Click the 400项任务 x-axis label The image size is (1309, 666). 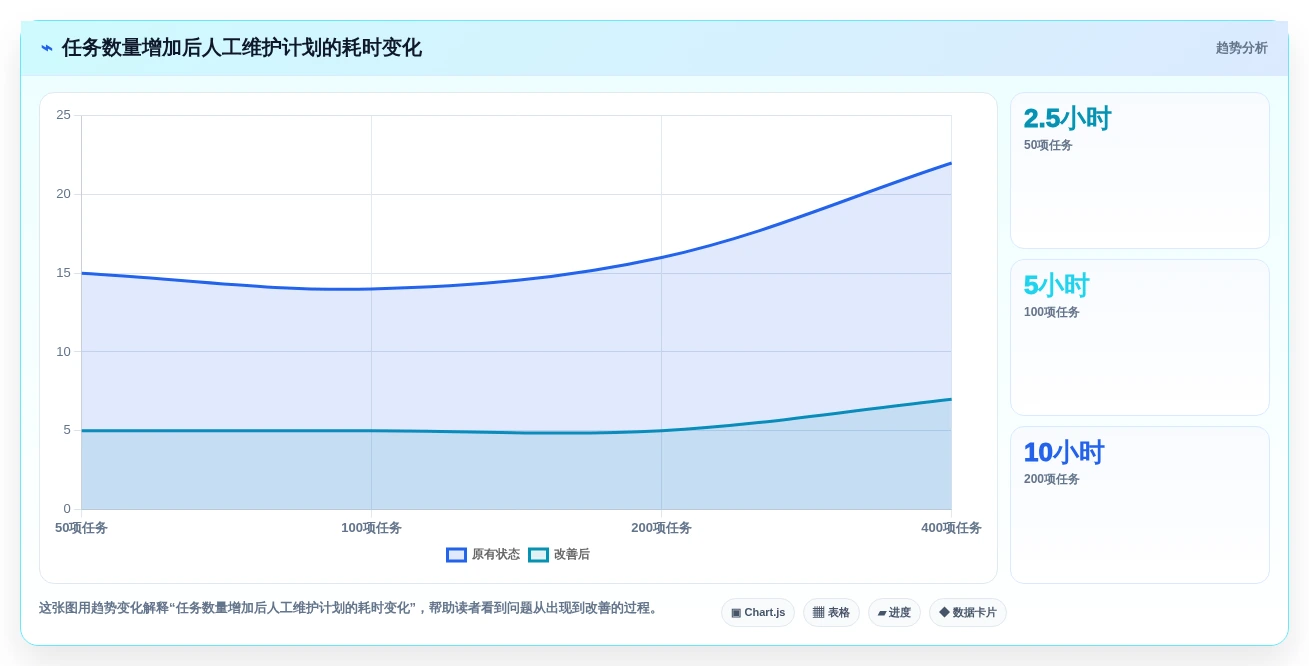pos(951,528)
